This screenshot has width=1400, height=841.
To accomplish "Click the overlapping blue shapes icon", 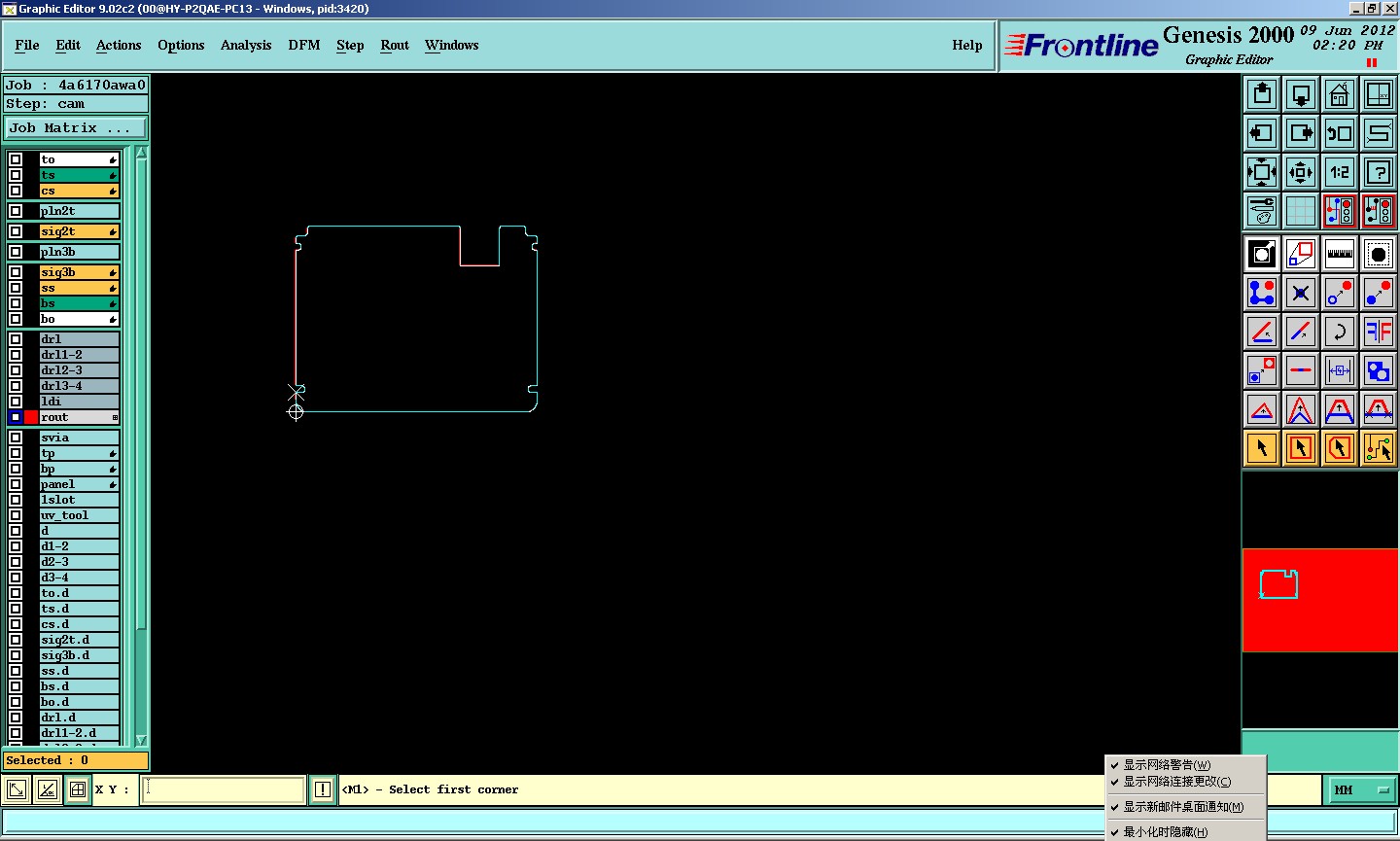I will click(x=1379, y=370).
